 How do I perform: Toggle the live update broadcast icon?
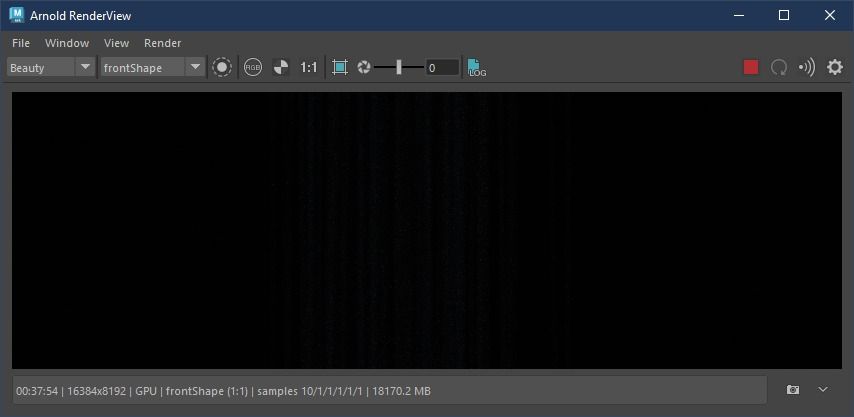[x=807, y=67]
